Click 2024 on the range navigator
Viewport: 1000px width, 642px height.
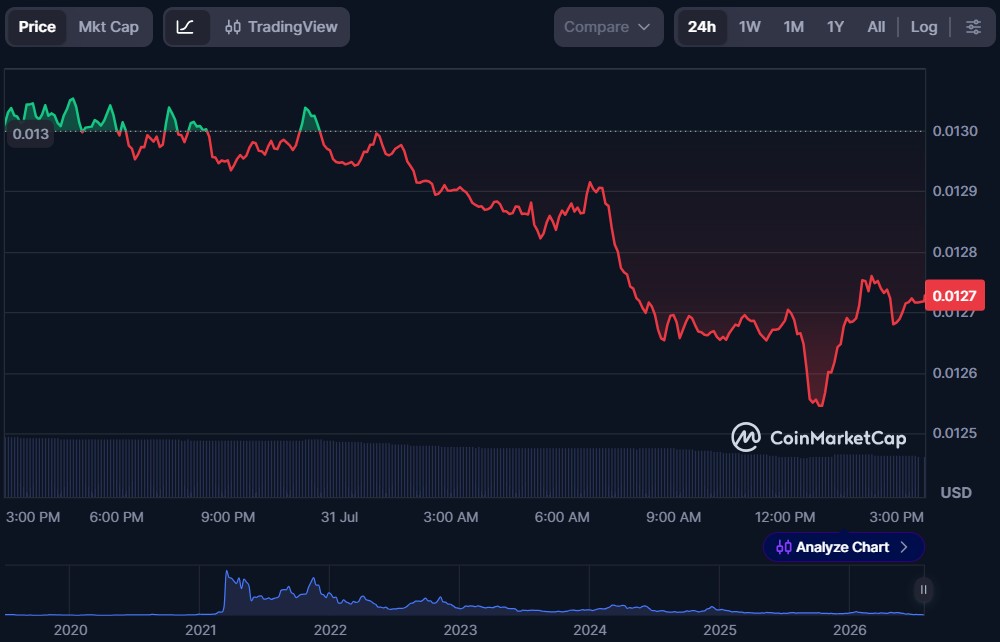[x=590, y=630]
